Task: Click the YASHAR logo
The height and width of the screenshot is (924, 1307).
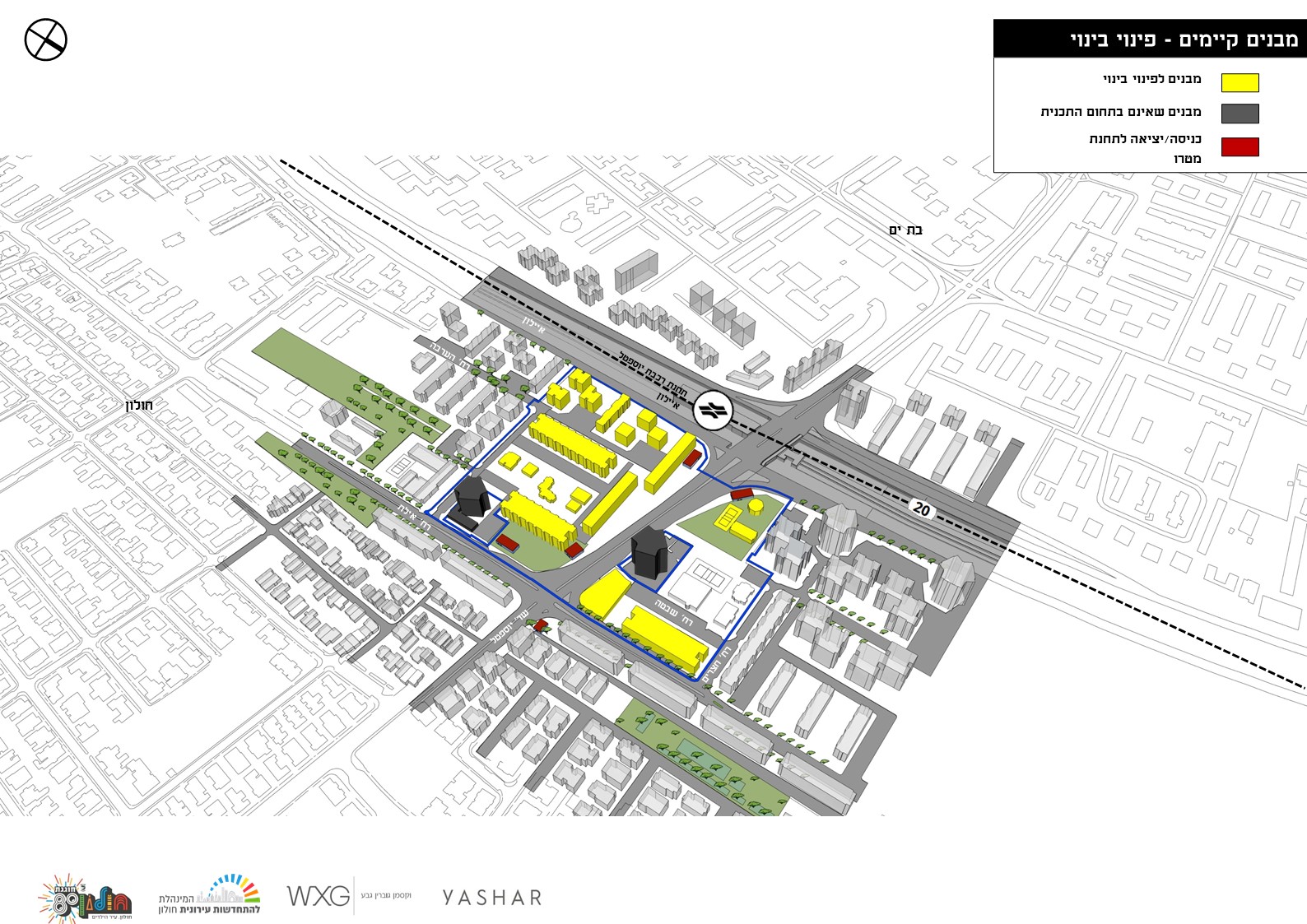Action: point(492,897)
